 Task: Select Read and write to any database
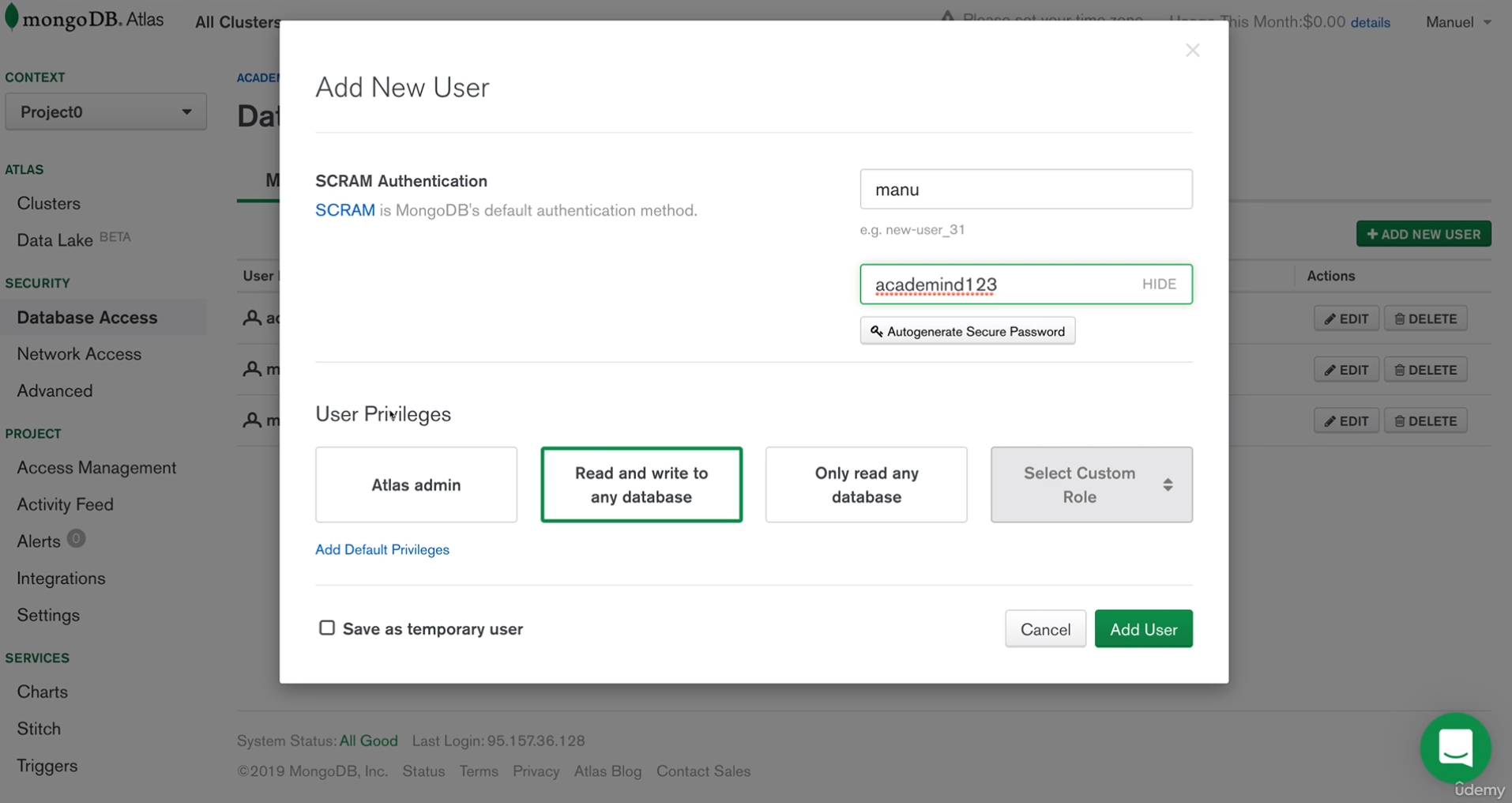(641, 484)
